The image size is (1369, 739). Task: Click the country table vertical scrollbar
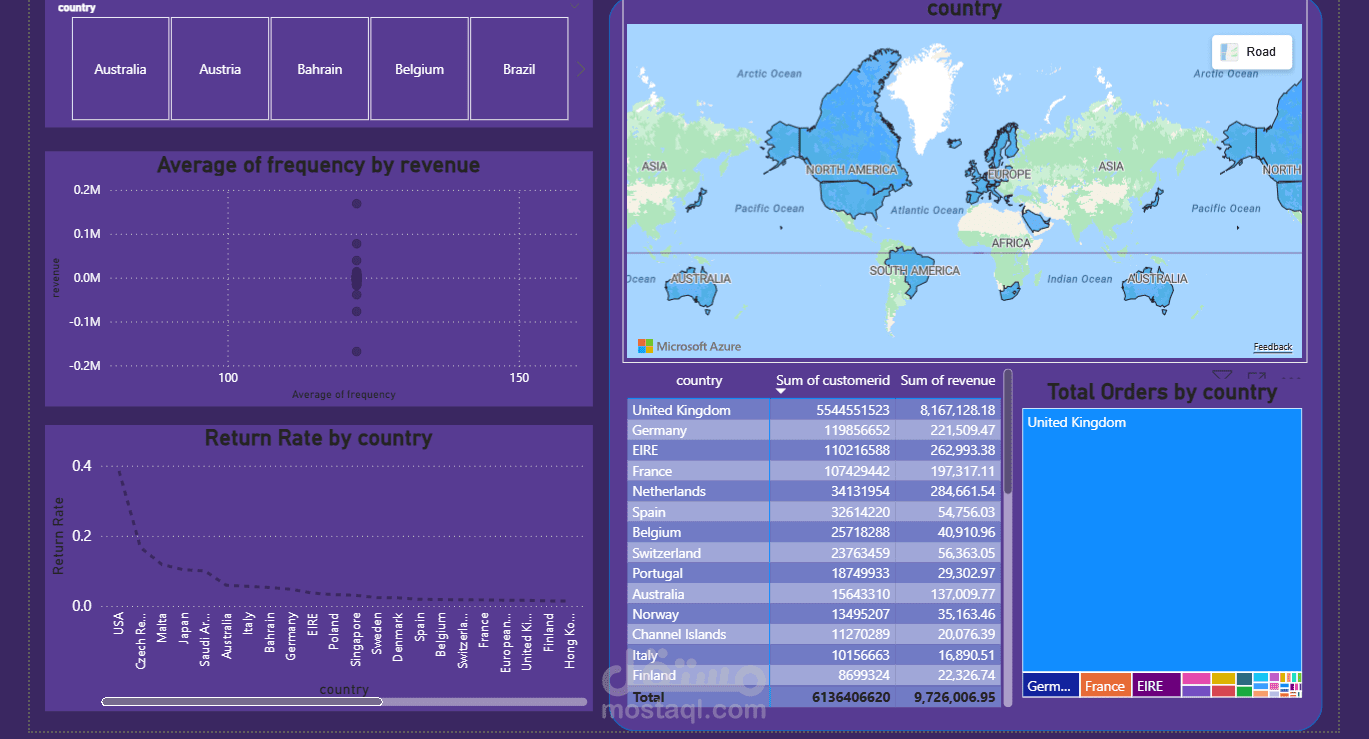[x=1008, y=431]
